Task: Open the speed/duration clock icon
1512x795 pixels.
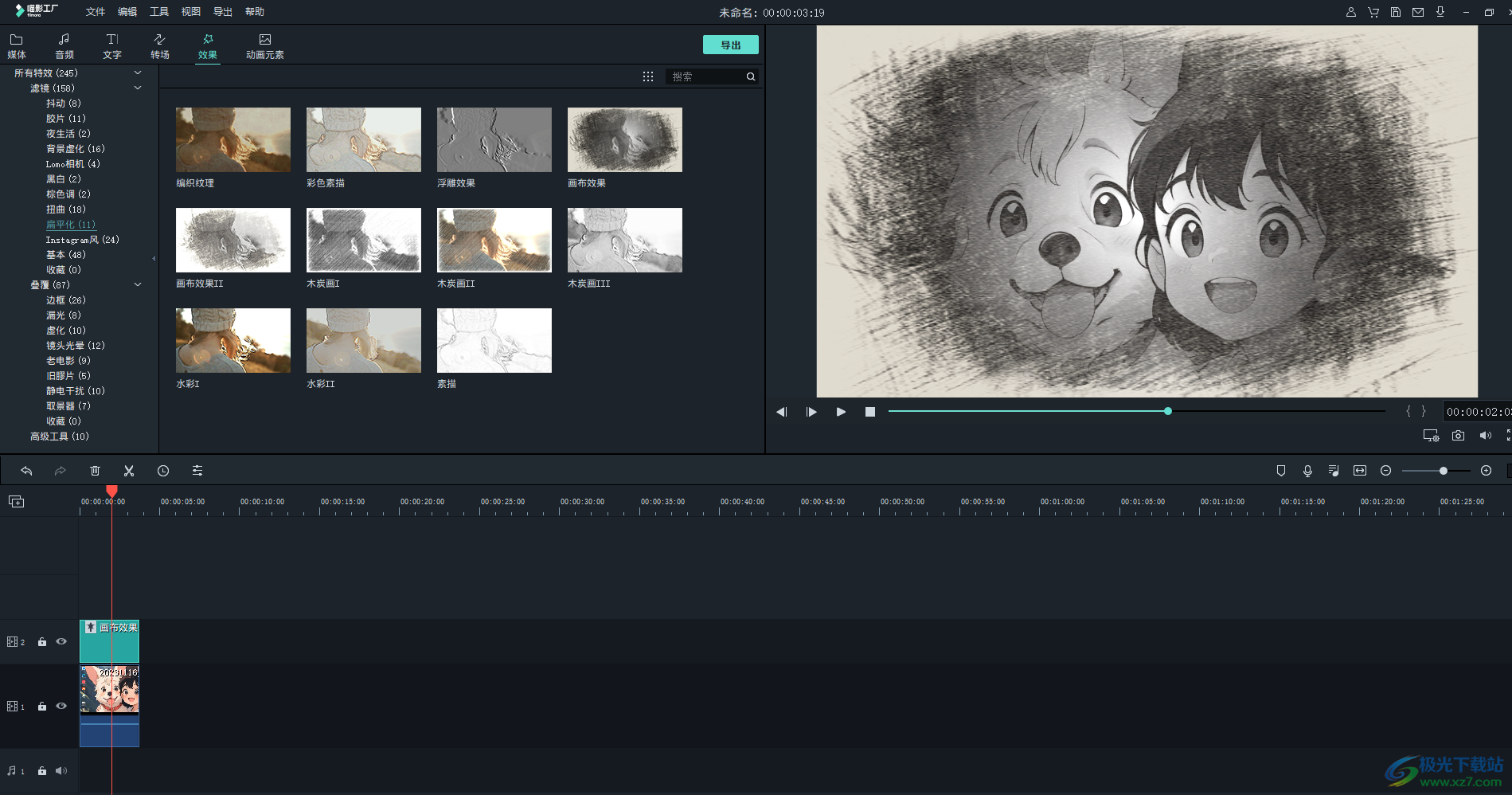Action: point(163,471)
